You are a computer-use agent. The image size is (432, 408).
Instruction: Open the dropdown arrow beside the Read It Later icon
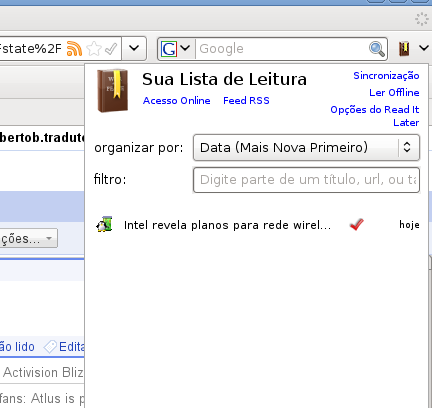point(424,48)
